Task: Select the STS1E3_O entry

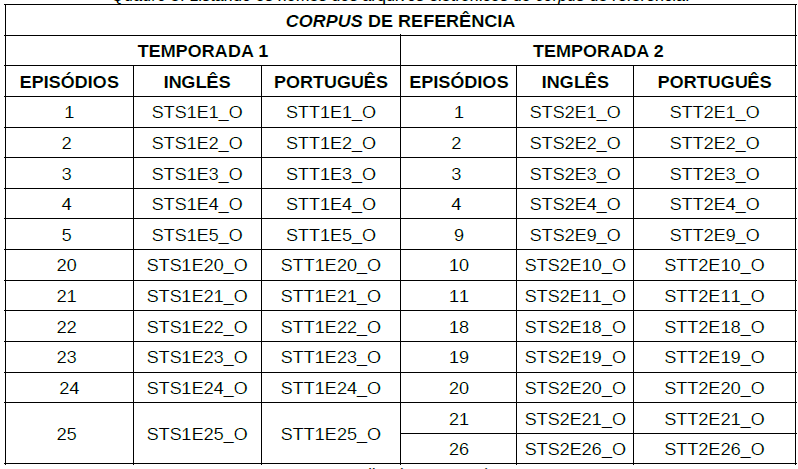Action: tap(197, 174)
